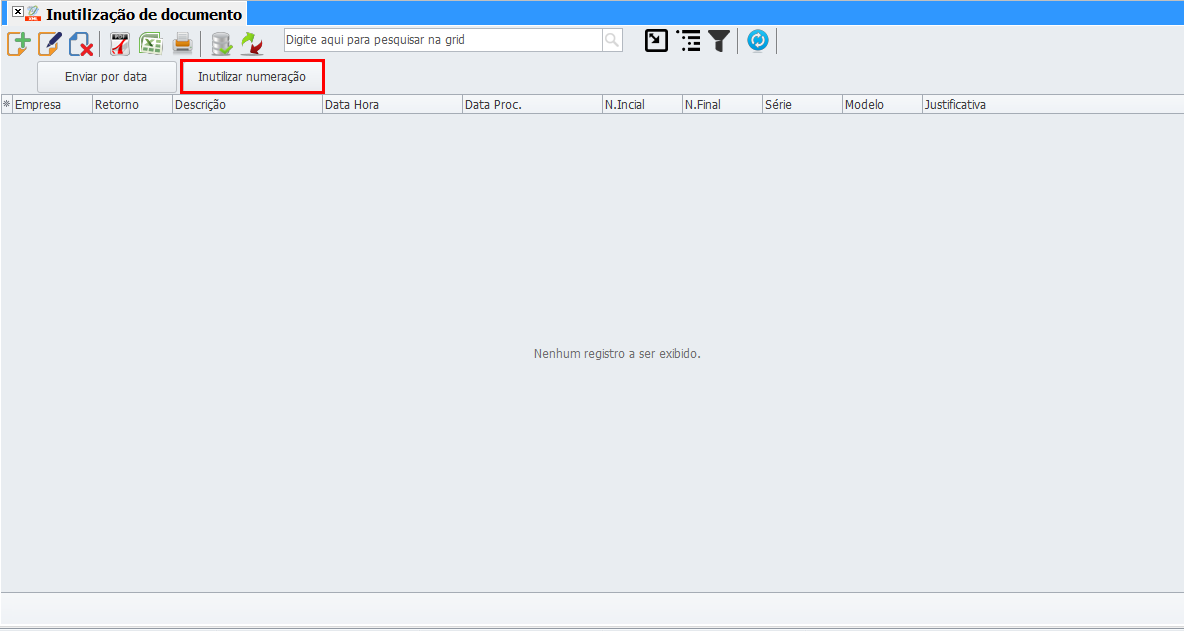Click the red and green arrows icon
The image size is (1184, 631).
(x=252, y=43)
